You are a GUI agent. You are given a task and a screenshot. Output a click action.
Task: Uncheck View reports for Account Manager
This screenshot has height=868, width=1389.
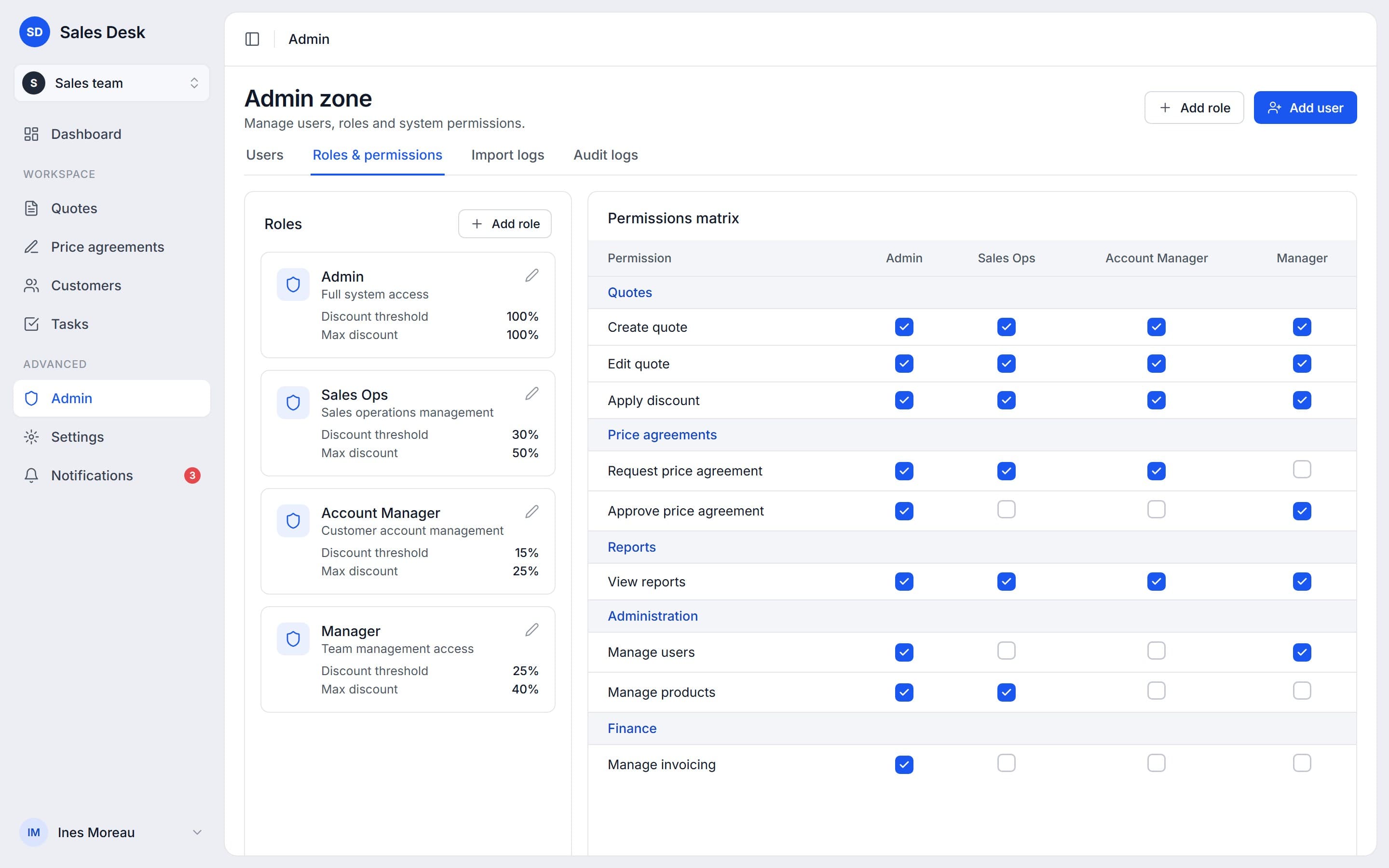[1156, 582]
